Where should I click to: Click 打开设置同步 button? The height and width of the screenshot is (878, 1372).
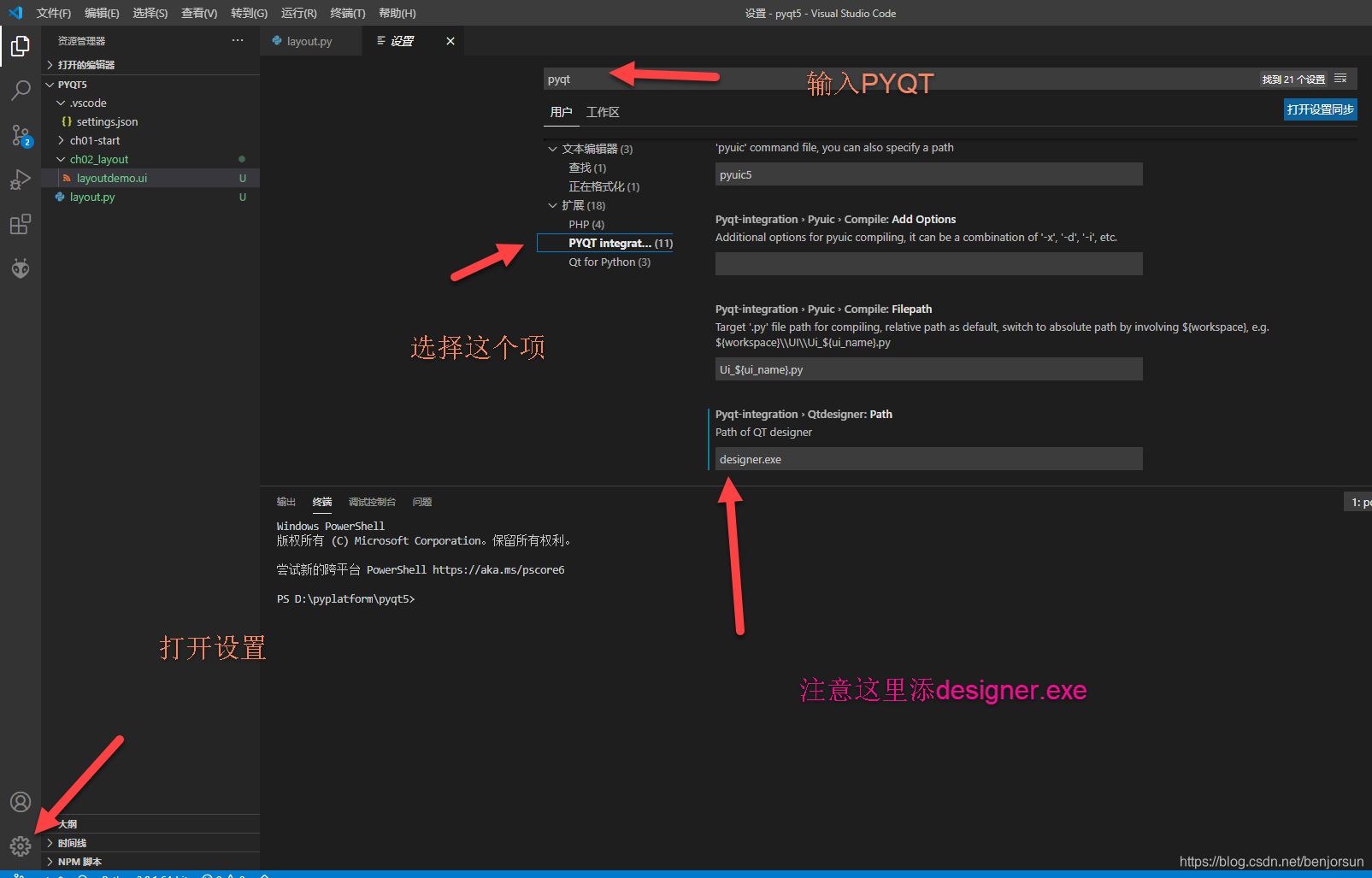pyautogui.click(x=1321, y=109)
